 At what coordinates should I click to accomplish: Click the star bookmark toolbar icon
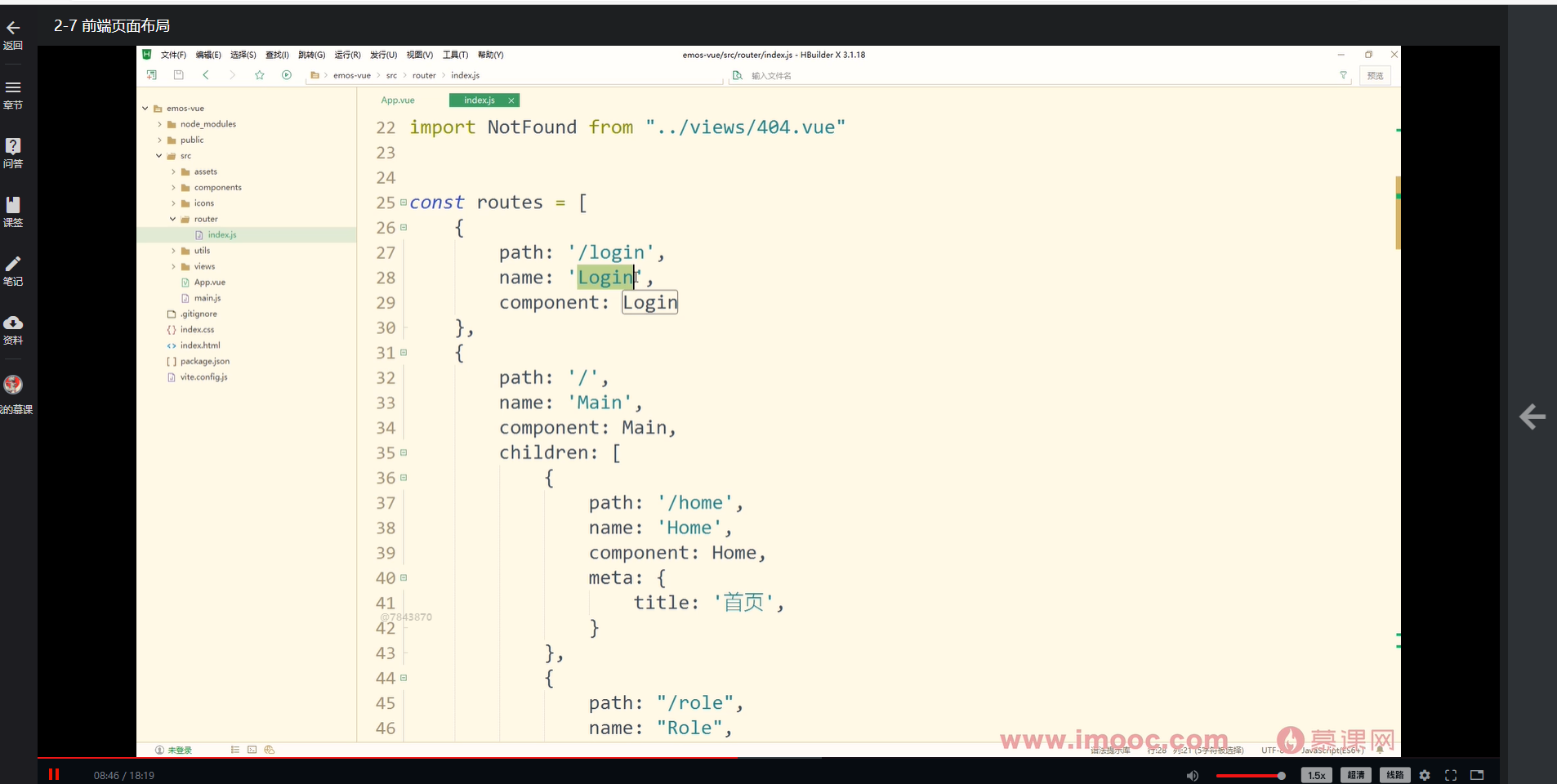[x=260, y=75]
